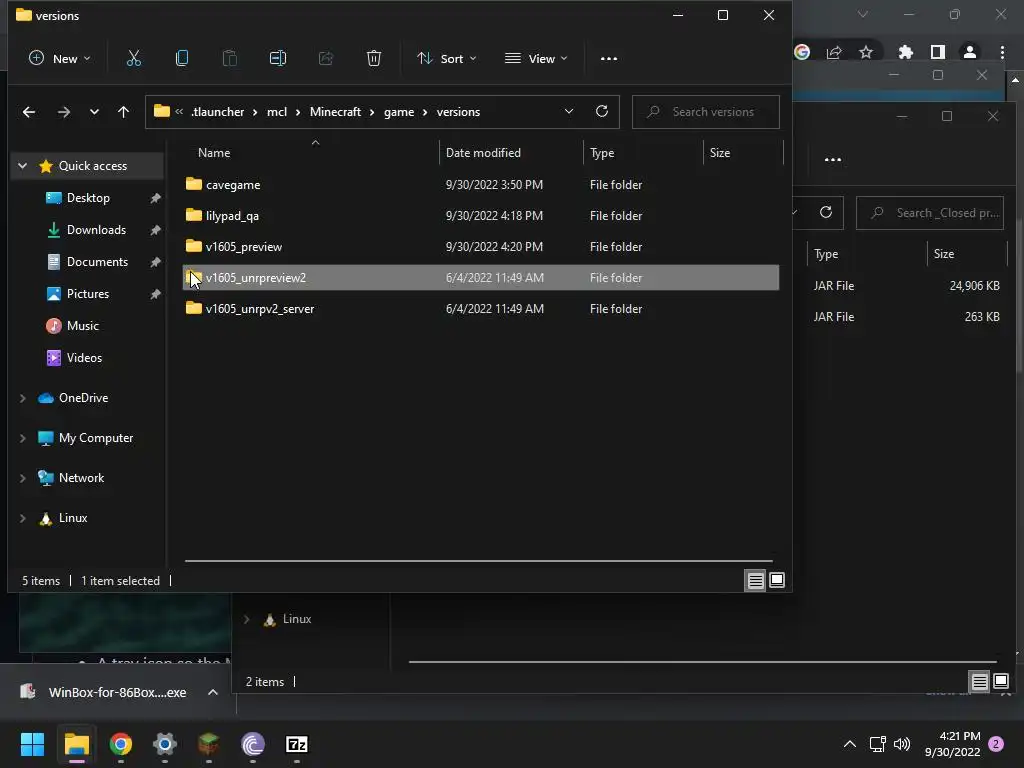Screen dimensions: 1024x768
Task: Switch to large thumbnails view icon
Action: (776, 580)
